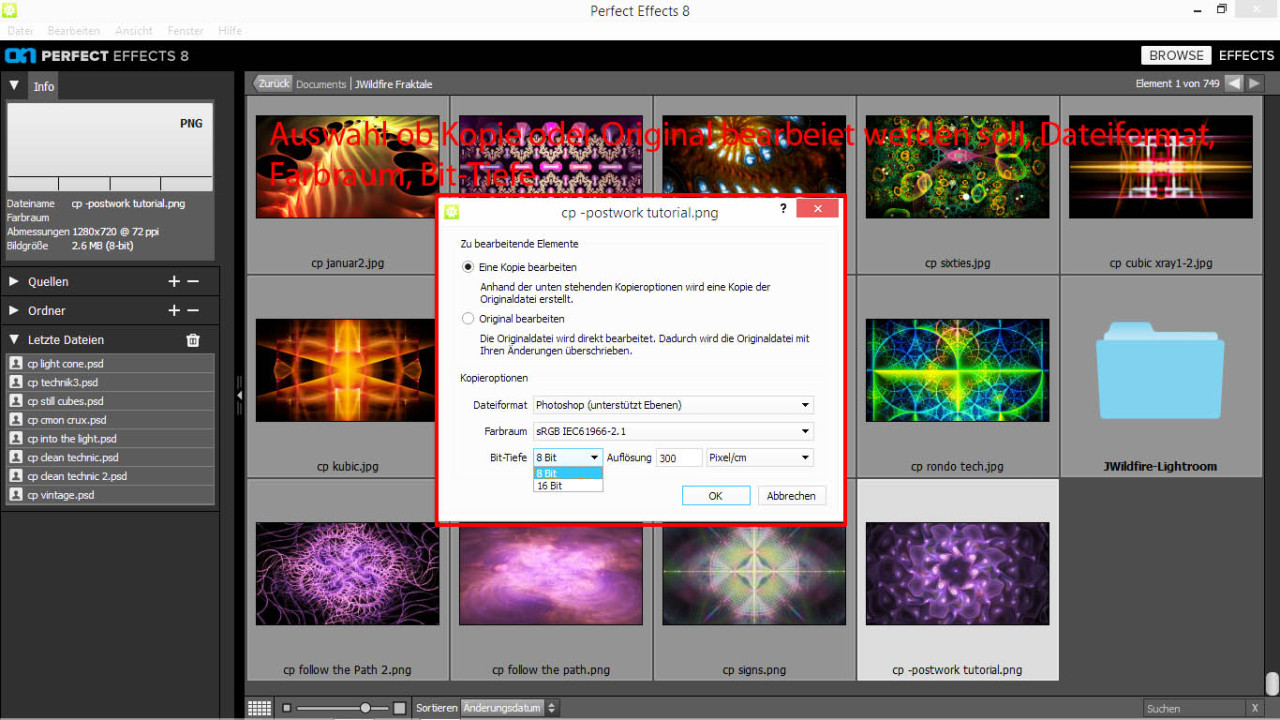
Task: Open recent file cp clean technic.psd
Action: tap(110, 458)
